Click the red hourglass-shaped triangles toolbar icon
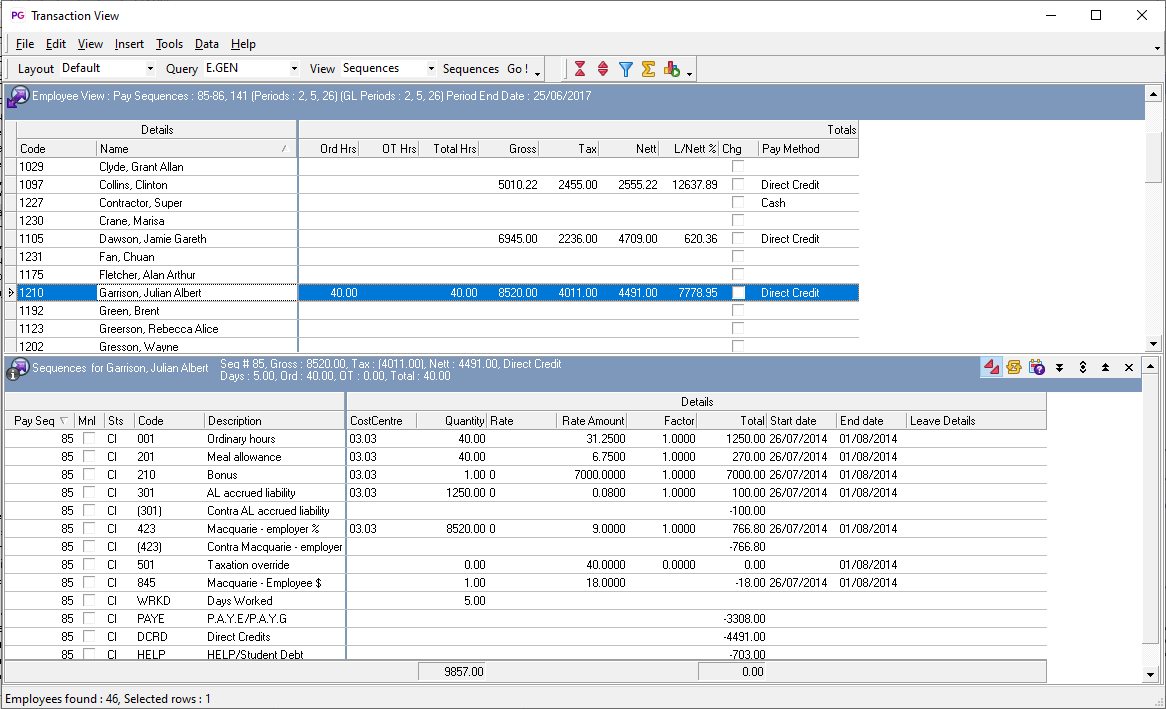The image size is (1166, 709). pyautogui.click(x=580, y=69)
